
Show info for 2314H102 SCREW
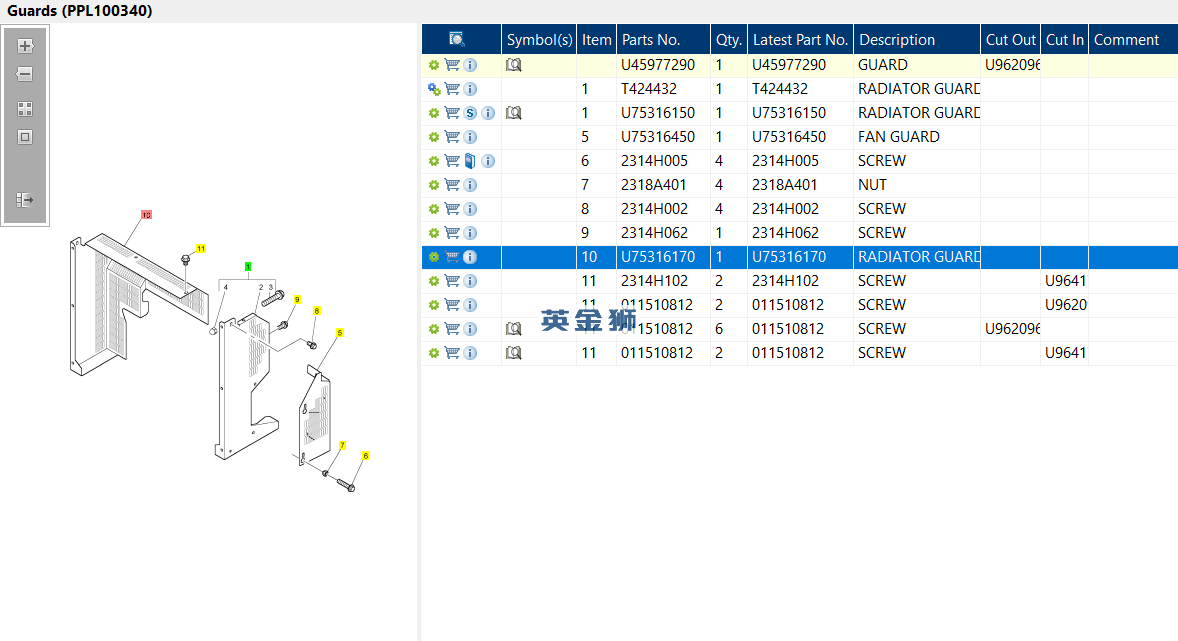click(x=470, y=281)
